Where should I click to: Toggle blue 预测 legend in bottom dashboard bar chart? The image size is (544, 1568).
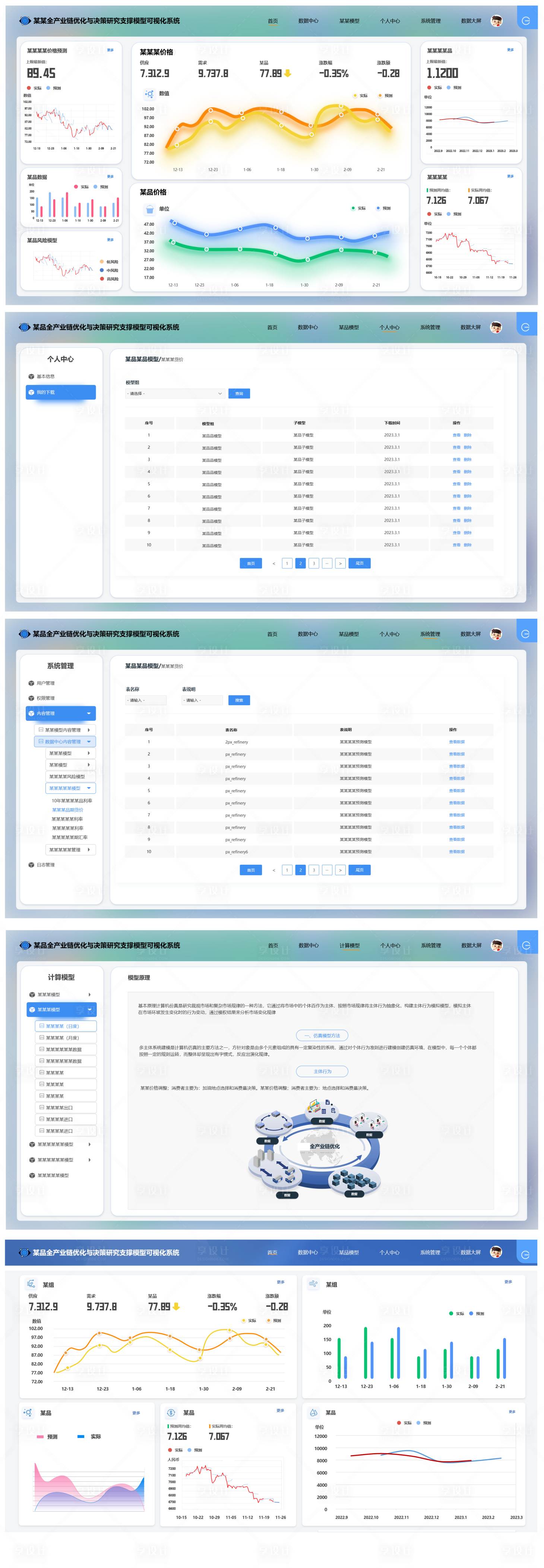point(477,1313)
